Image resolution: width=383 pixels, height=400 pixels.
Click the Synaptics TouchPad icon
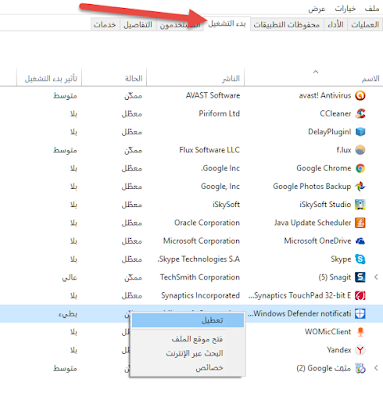click(x=360, y=295)
